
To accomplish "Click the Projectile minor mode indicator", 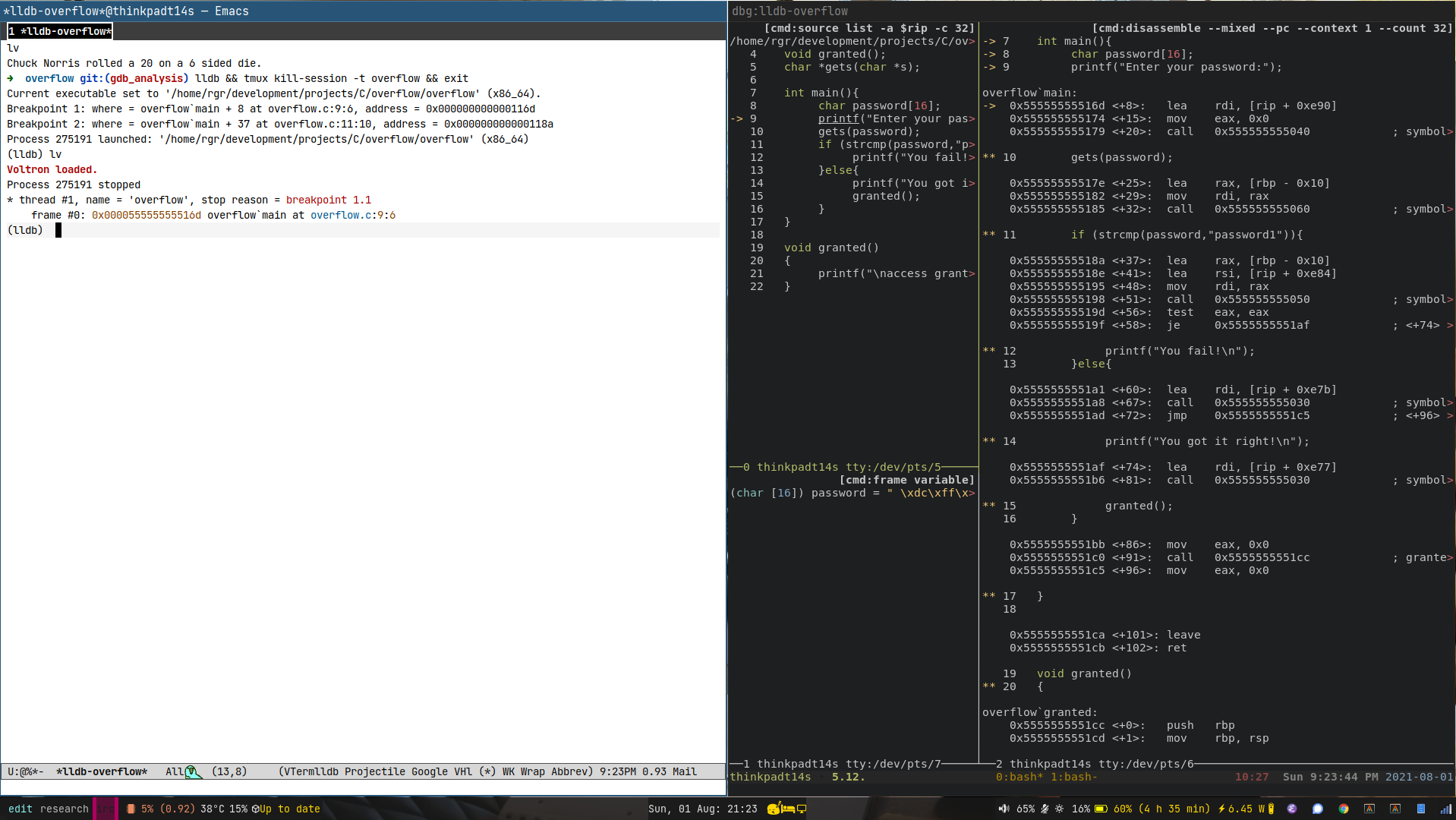I will (x=375, y=771).
